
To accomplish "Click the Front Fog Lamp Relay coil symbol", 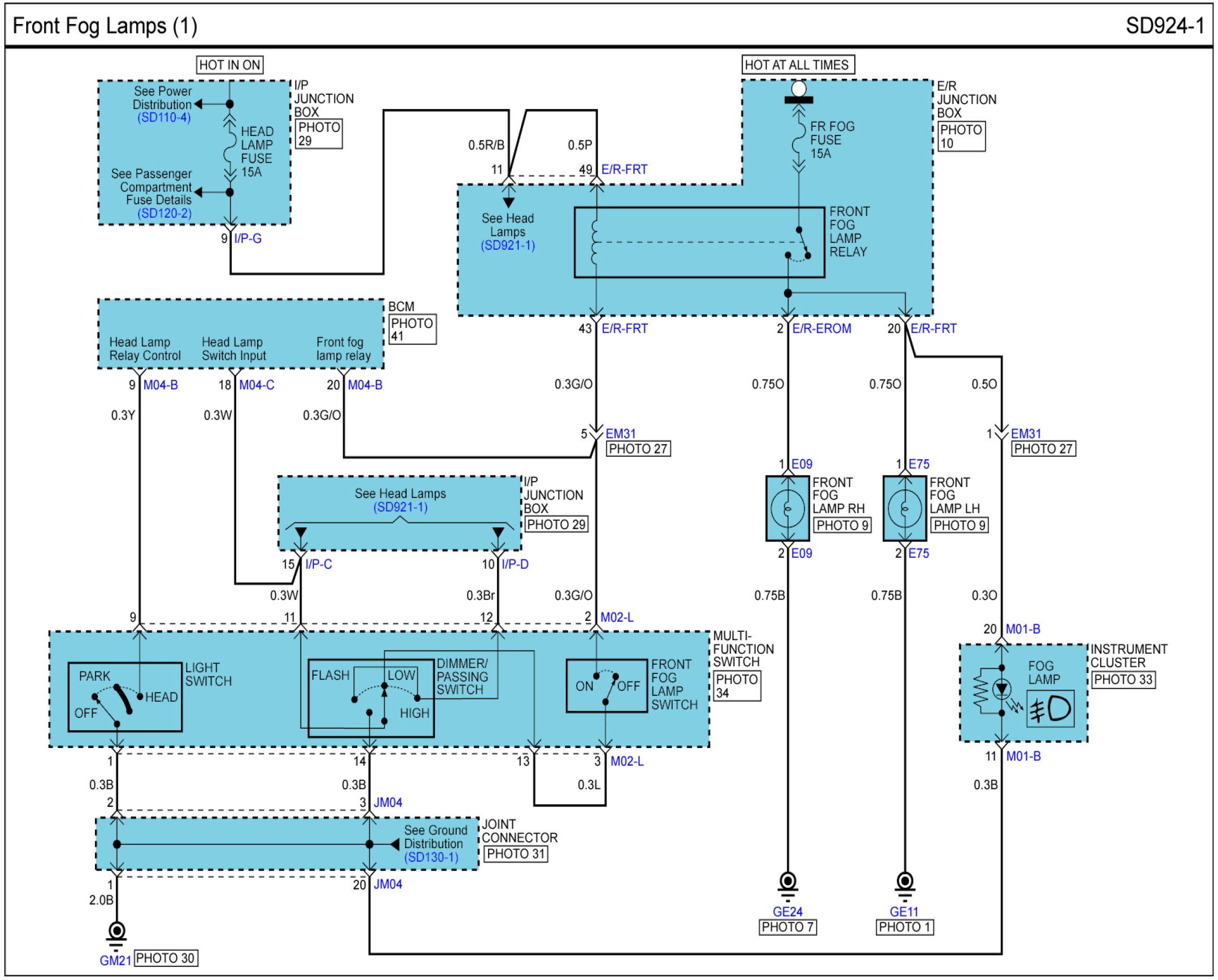I will click(x=594, y=242).
